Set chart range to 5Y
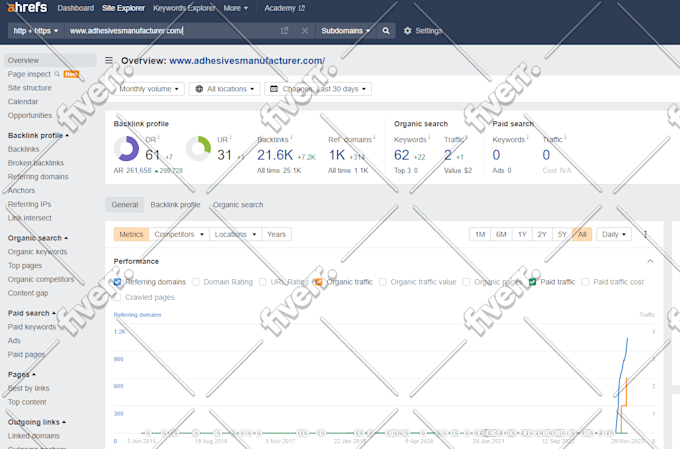The image size is (680, 449). (x=562, y=234)
